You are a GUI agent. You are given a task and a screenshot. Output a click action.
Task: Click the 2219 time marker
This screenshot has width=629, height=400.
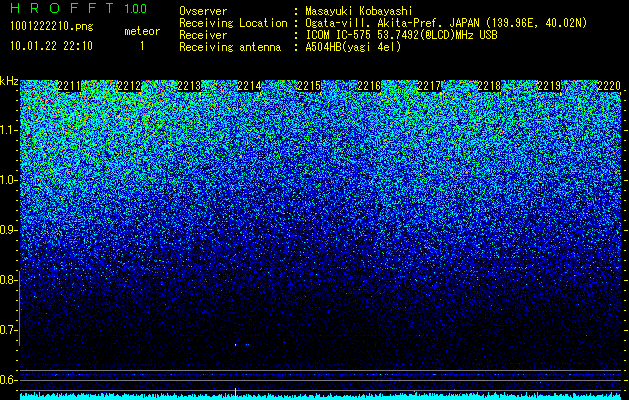click(549, 86)
